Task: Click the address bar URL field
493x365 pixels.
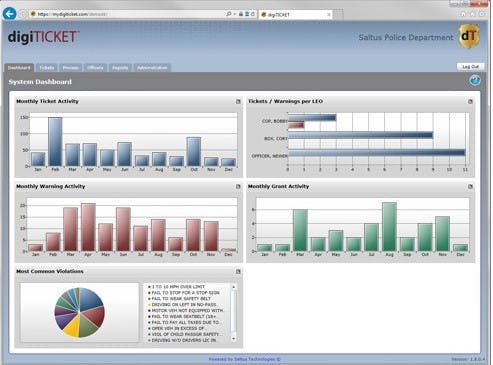Action: pyautogui.click(x=127, y=14)
